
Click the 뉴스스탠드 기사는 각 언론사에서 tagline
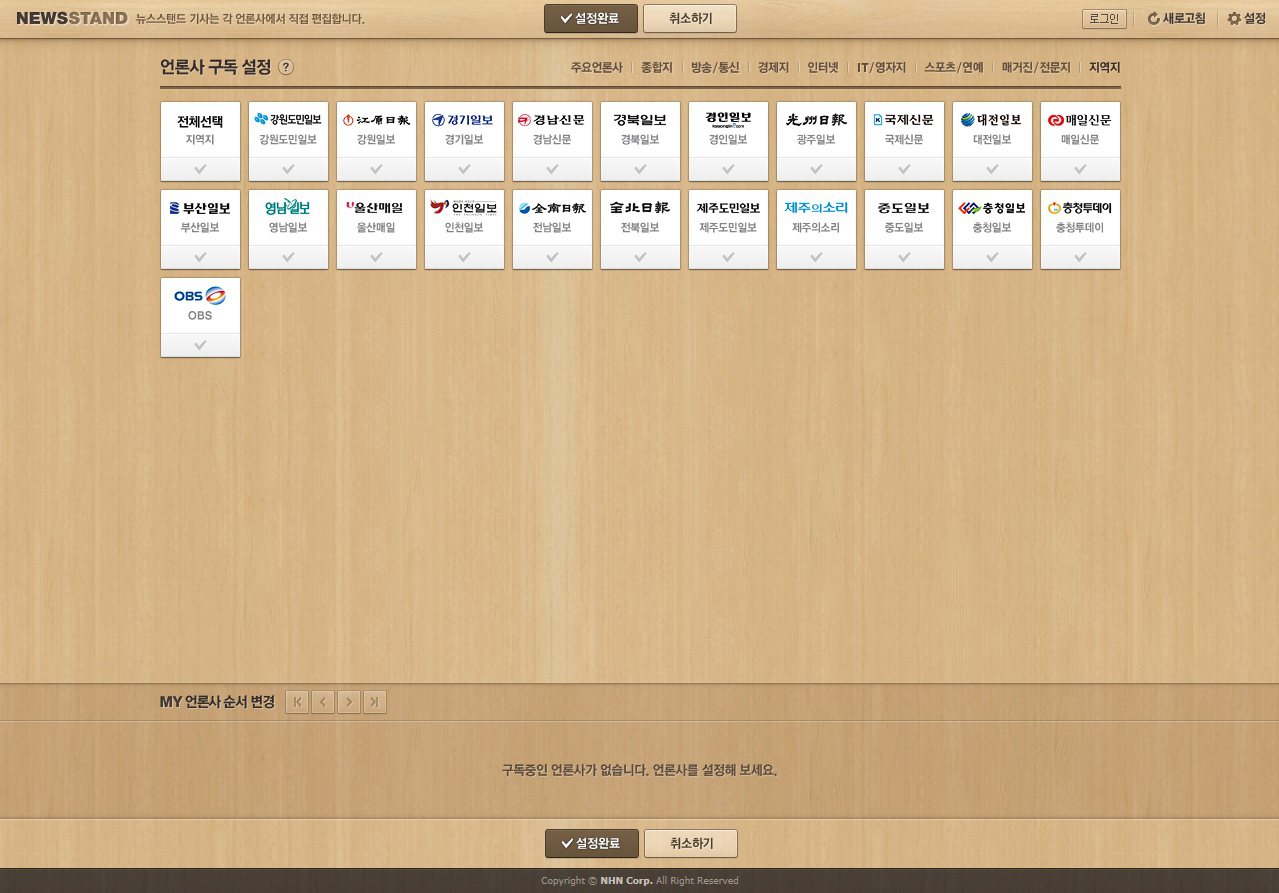tap(250, 19)
